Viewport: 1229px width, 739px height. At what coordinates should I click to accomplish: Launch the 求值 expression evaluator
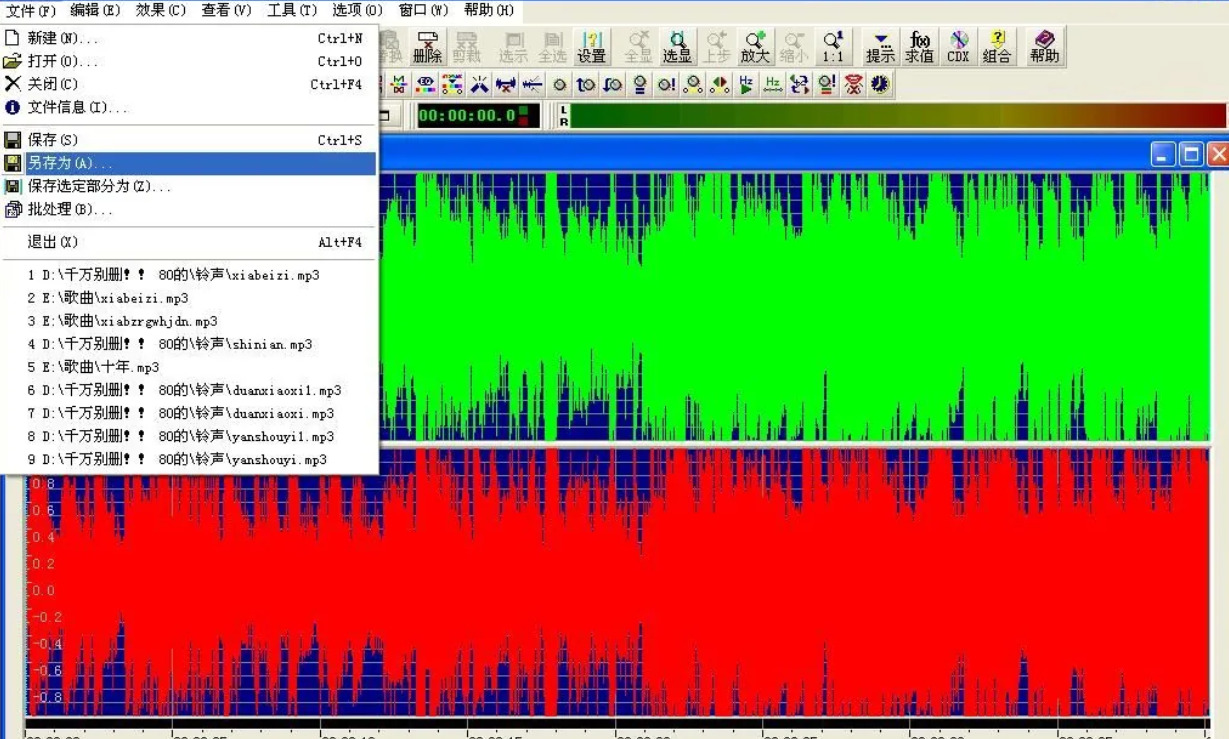pyautogui.click(x=919, y=47)
